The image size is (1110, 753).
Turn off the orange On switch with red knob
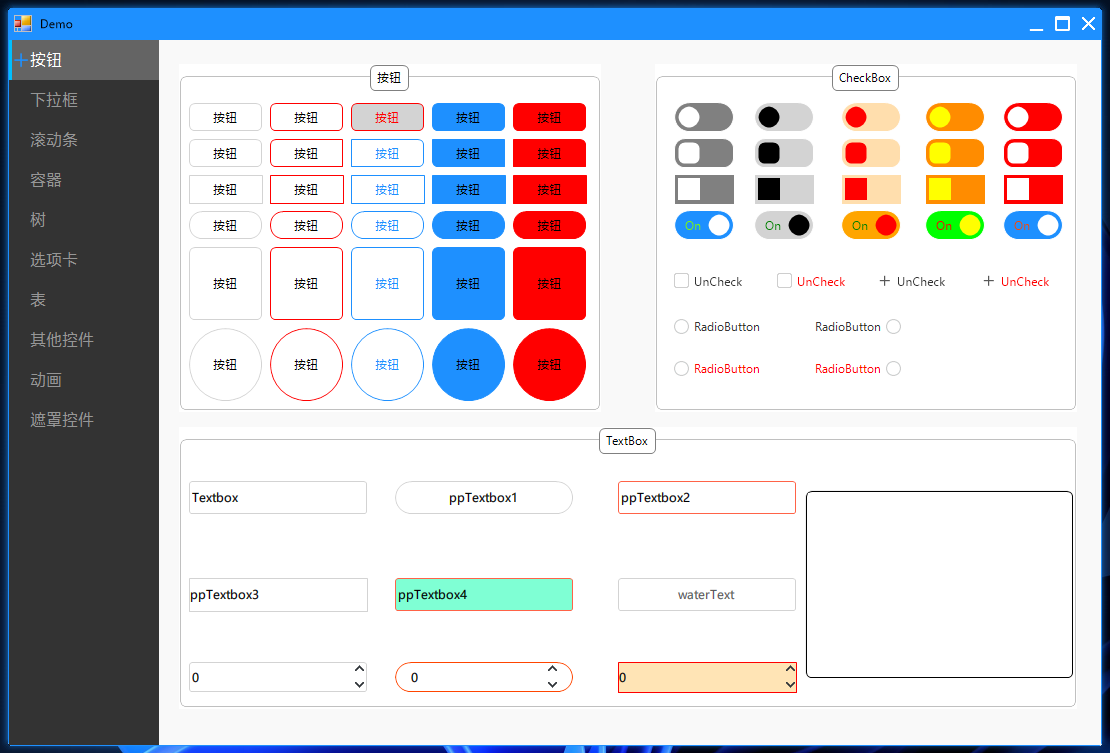(x=871, y=225)
